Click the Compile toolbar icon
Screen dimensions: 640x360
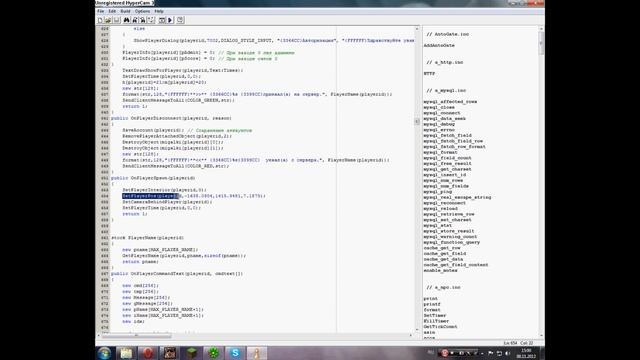tap(162, 20)
